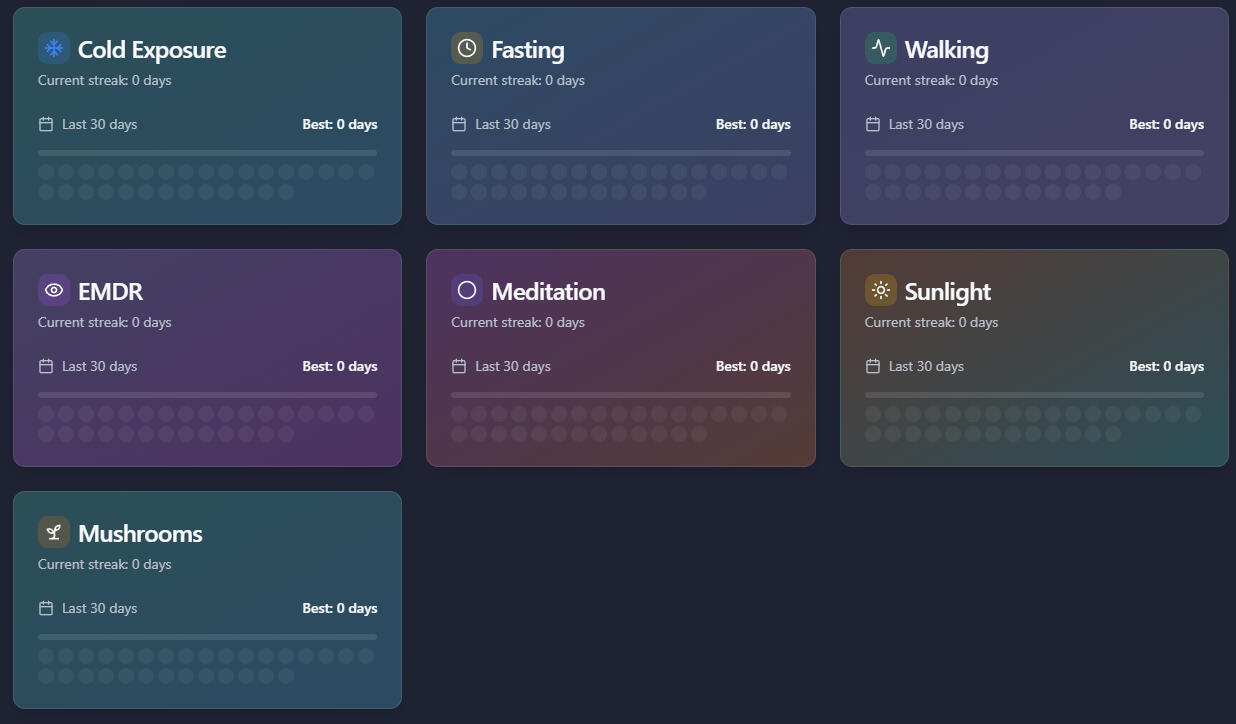Click calendar icon in Cold Exposure card
This screenshot has width=1236, height=724.
46,124
